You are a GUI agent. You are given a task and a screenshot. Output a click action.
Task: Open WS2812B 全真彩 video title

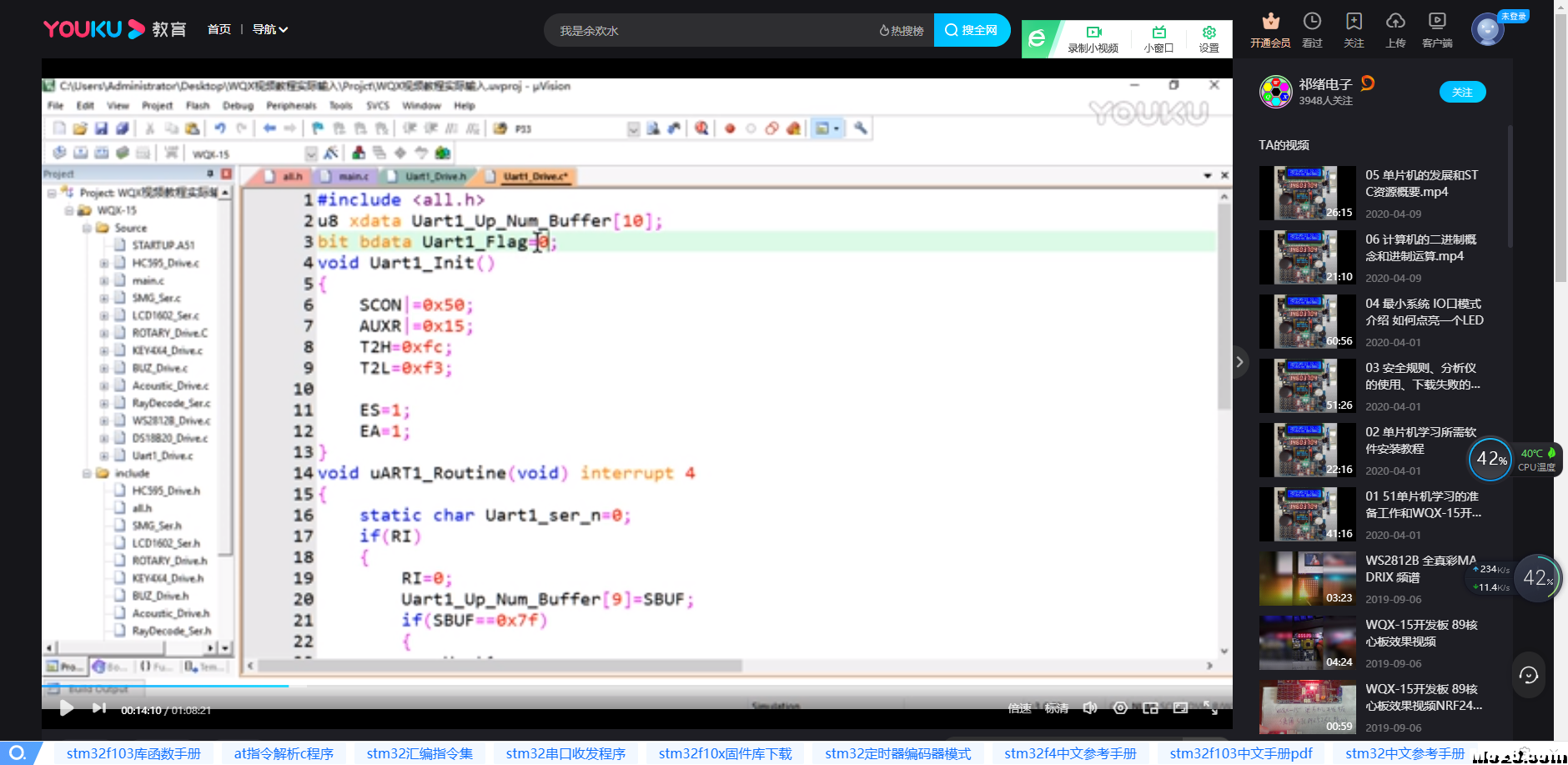[1421, 569]
